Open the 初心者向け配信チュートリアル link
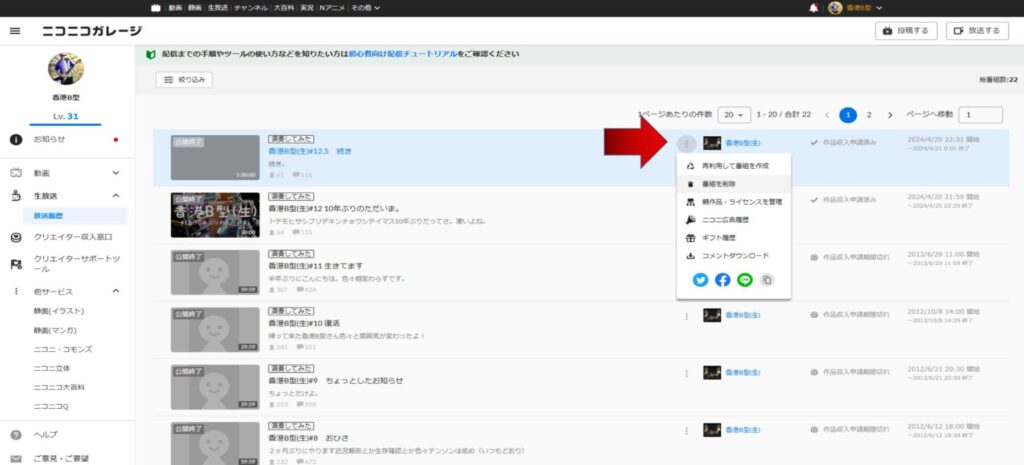 point(402,54)
